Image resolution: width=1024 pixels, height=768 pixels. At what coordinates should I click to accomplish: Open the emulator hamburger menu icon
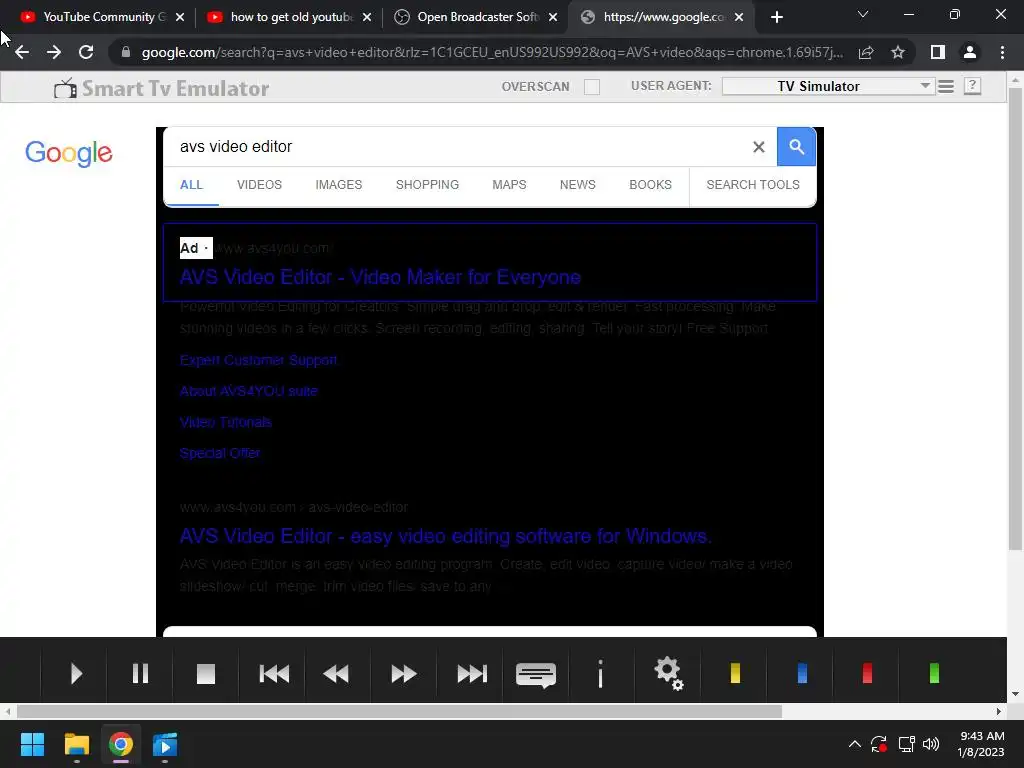click(946, 86)
